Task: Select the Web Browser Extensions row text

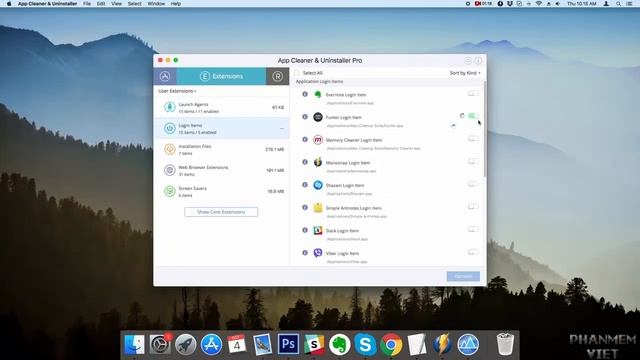Action: pos(203,167)
